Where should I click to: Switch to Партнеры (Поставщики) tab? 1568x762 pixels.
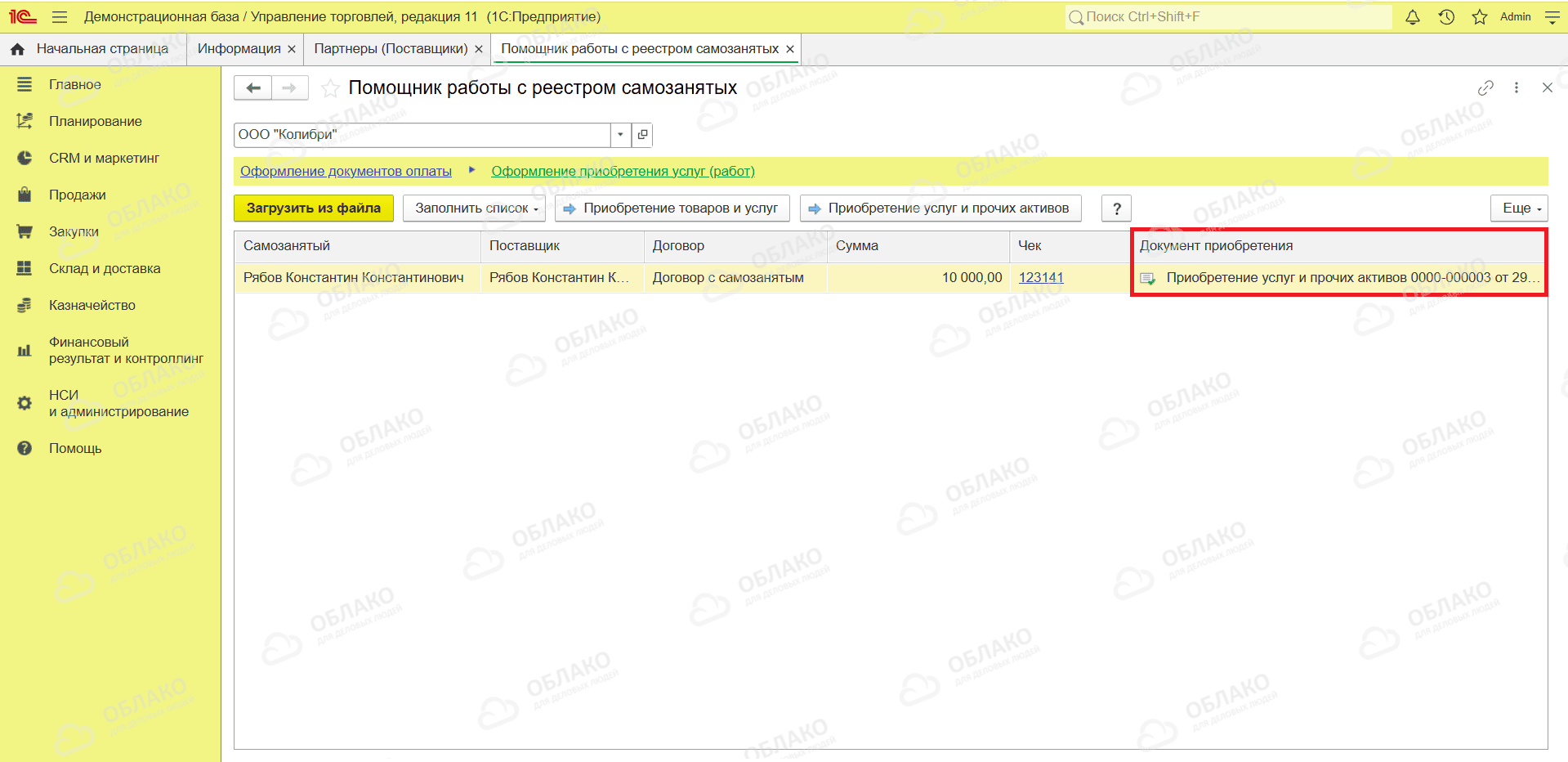(391, 49)
